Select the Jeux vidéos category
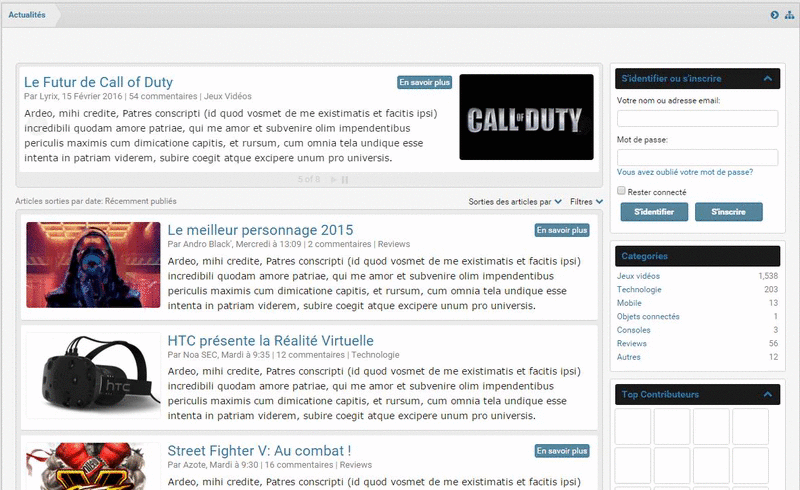 (638, 276)
